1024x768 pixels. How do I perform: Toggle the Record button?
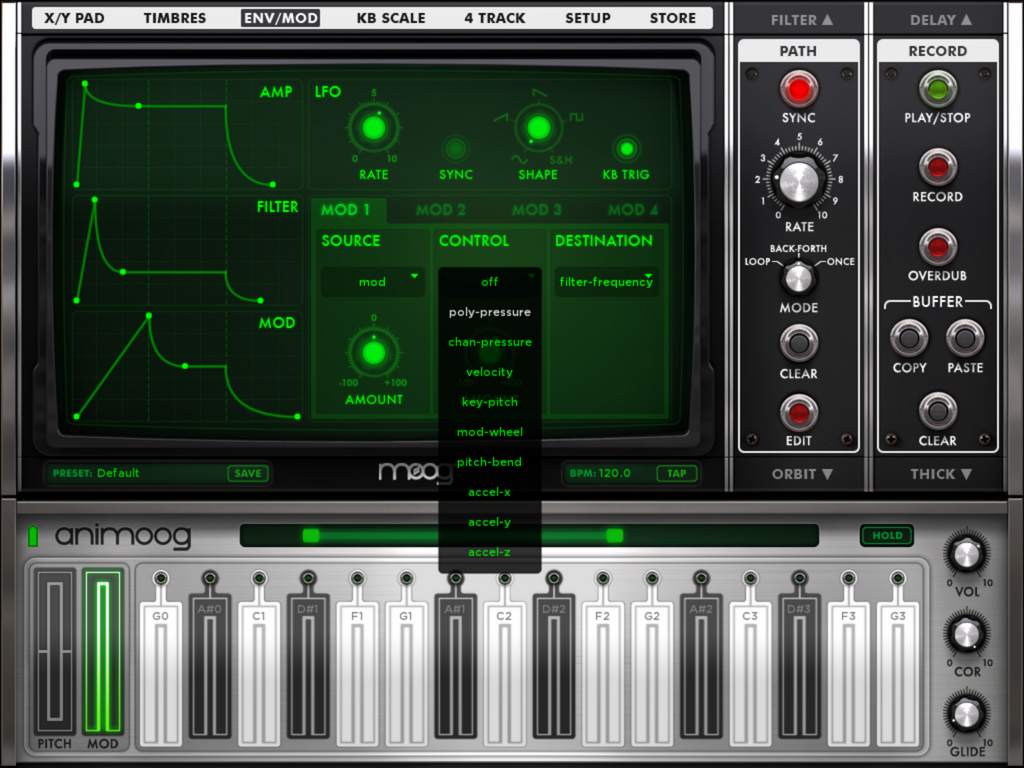937,167
